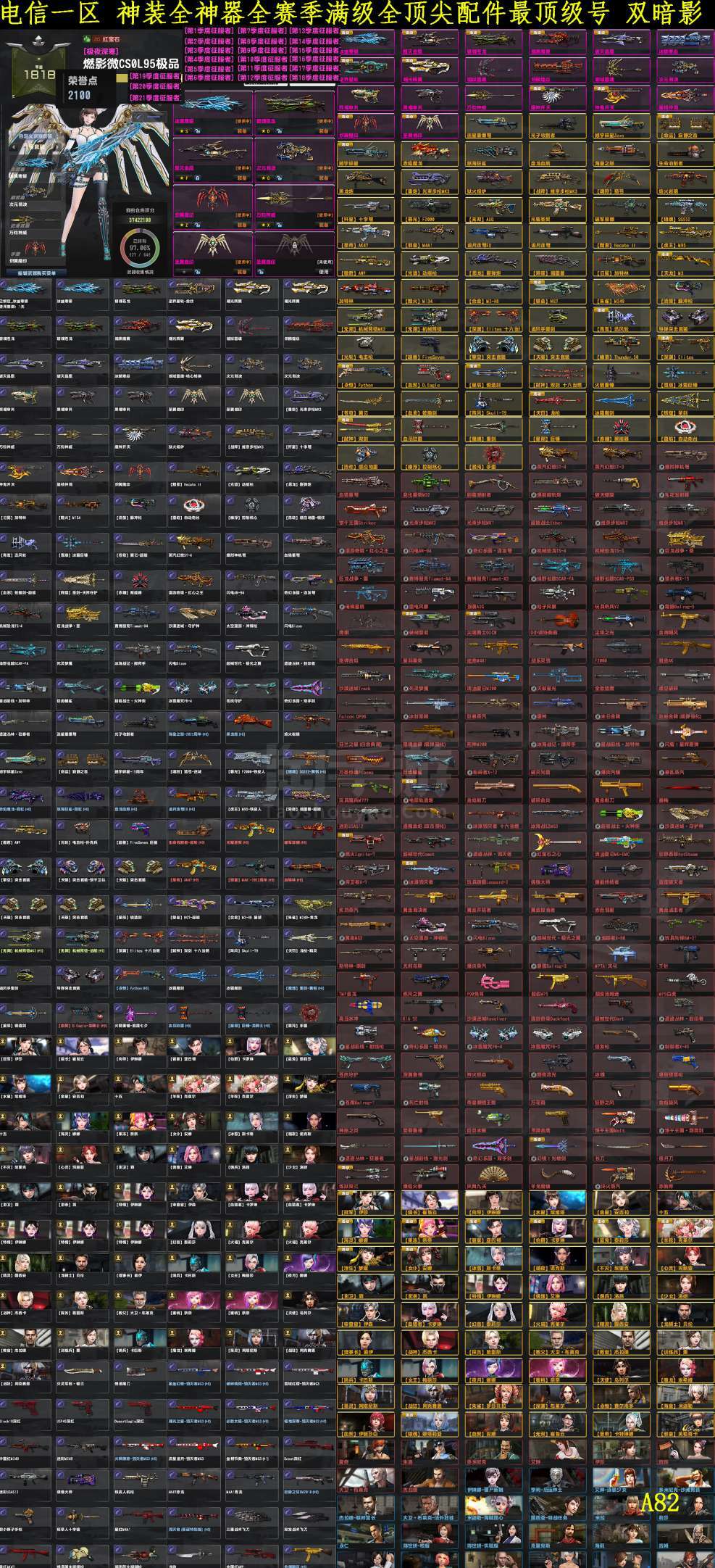715x1568 pixels.
Task: Click the blue crystal rifle in the S slot
Action: pos(212,103)
